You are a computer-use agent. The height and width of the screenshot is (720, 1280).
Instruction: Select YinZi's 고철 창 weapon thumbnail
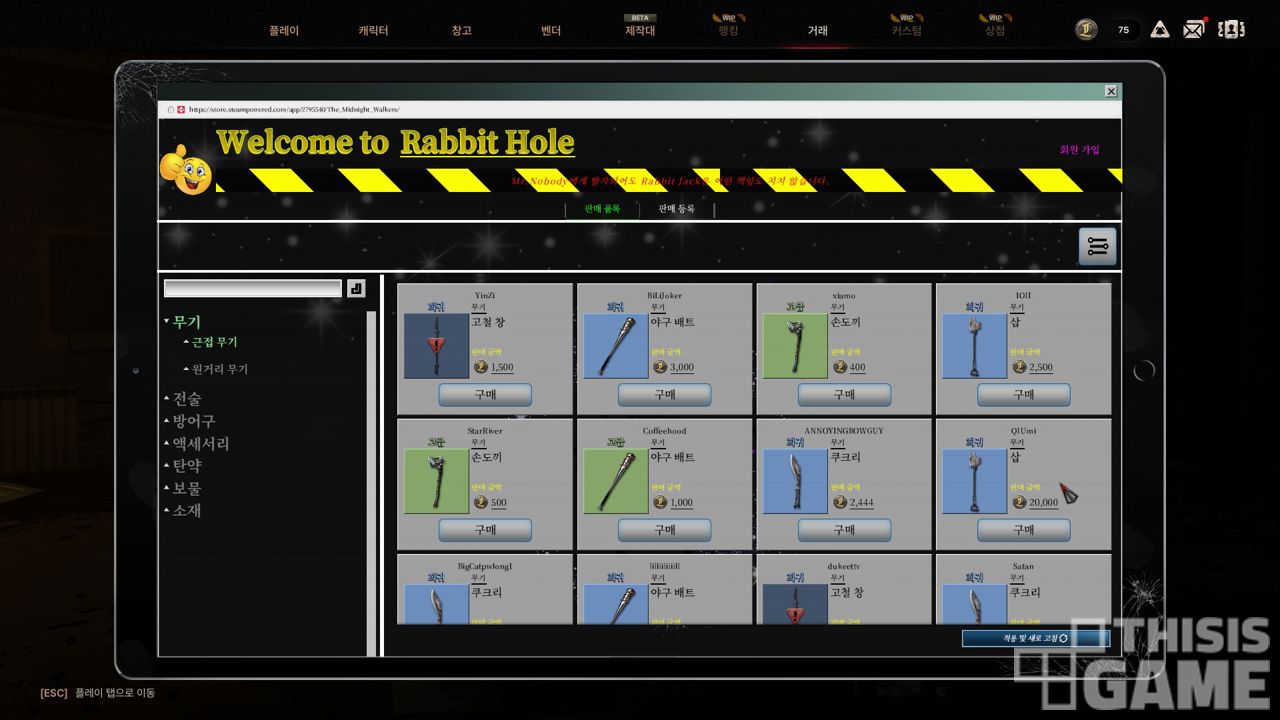[x=436, y=346]
